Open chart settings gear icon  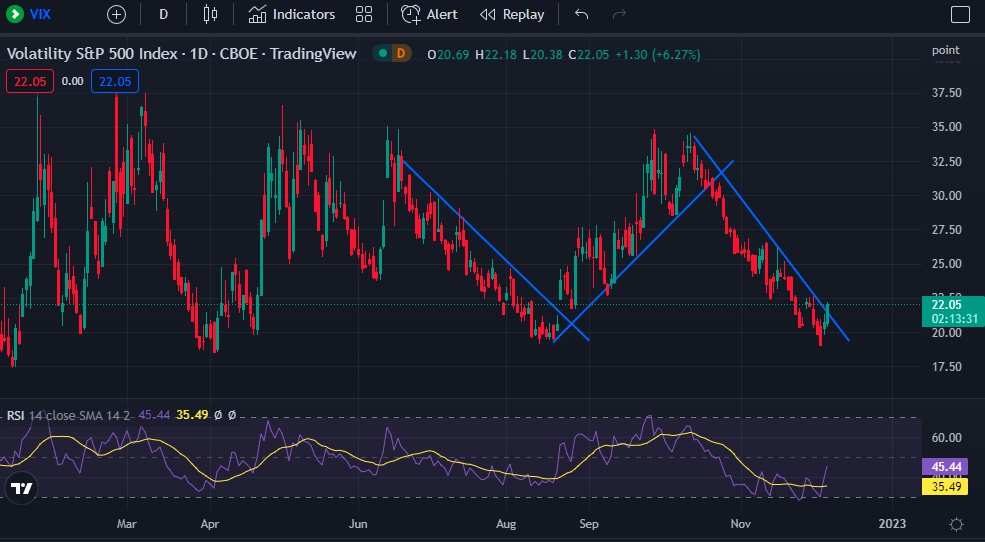point(956,524)
